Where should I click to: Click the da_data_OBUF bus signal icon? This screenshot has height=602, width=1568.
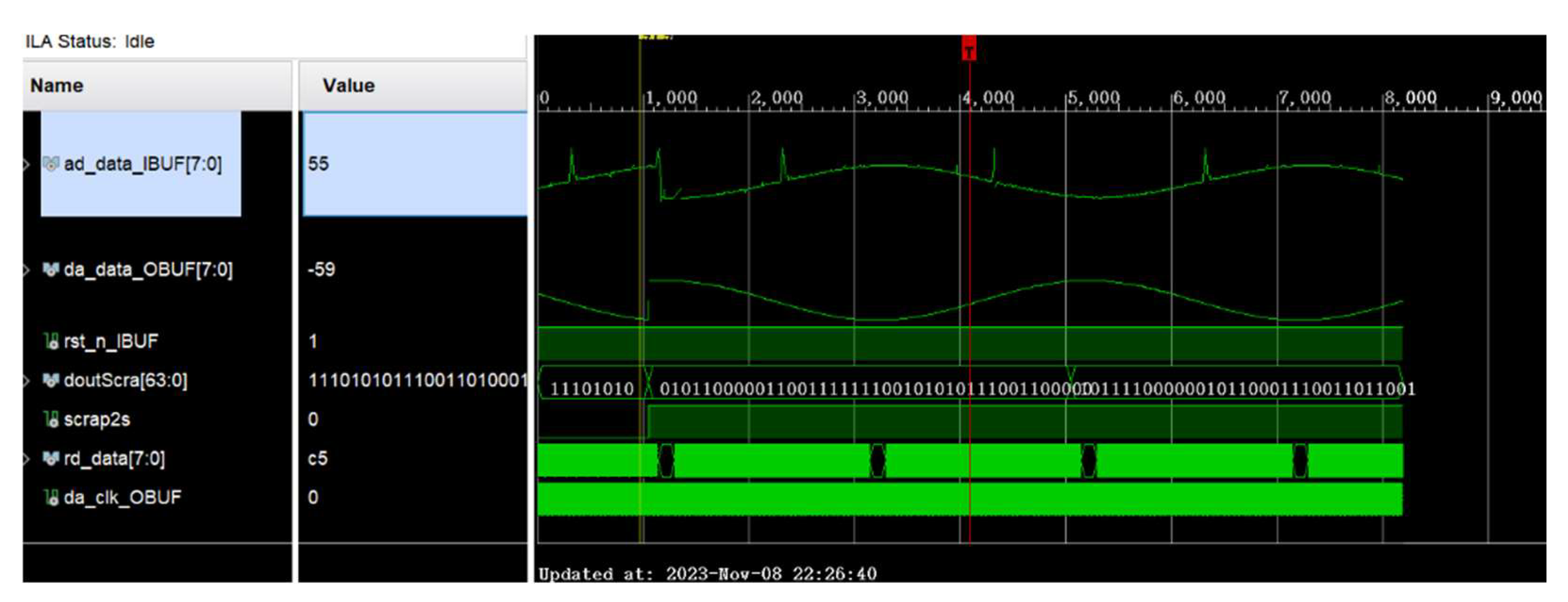(51, 269)
